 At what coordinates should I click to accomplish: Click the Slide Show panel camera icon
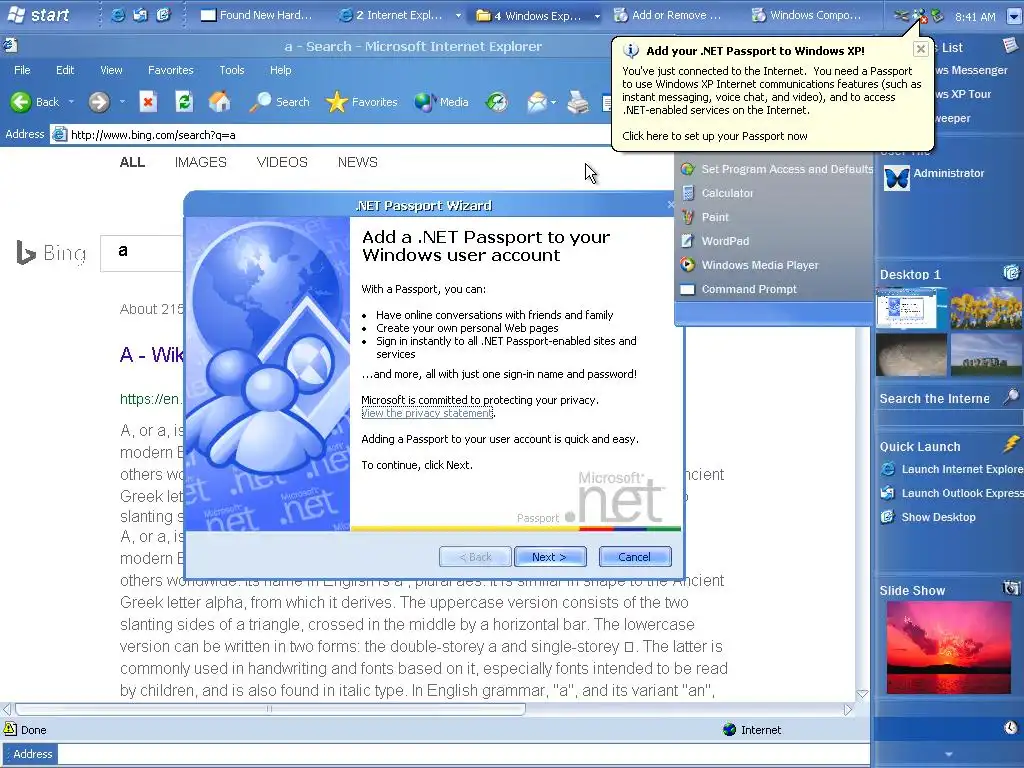[1011, 588]
